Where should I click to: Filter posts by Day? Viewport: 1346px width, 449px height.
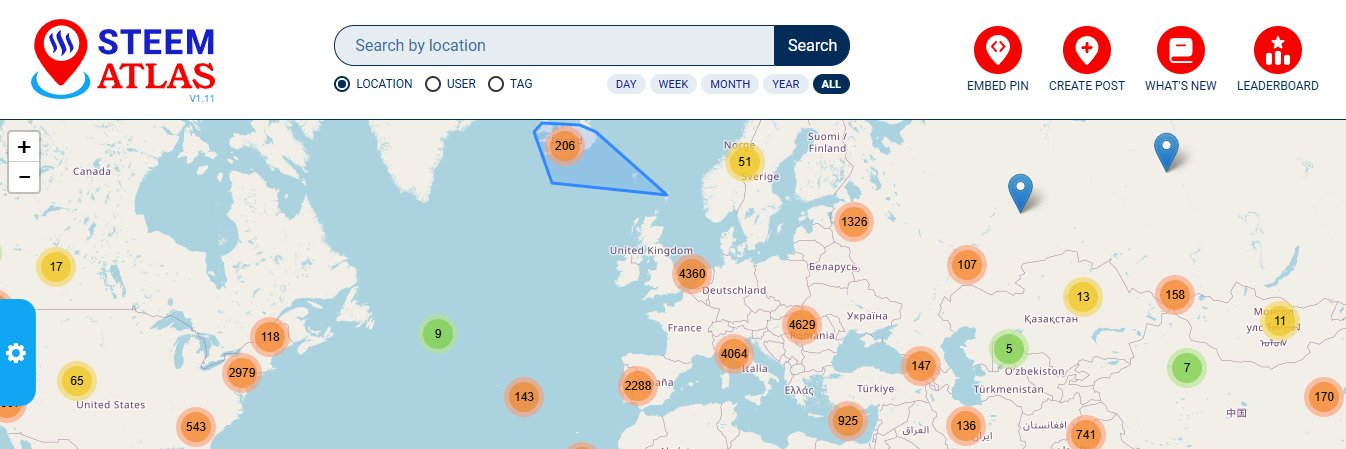[626, 84]
